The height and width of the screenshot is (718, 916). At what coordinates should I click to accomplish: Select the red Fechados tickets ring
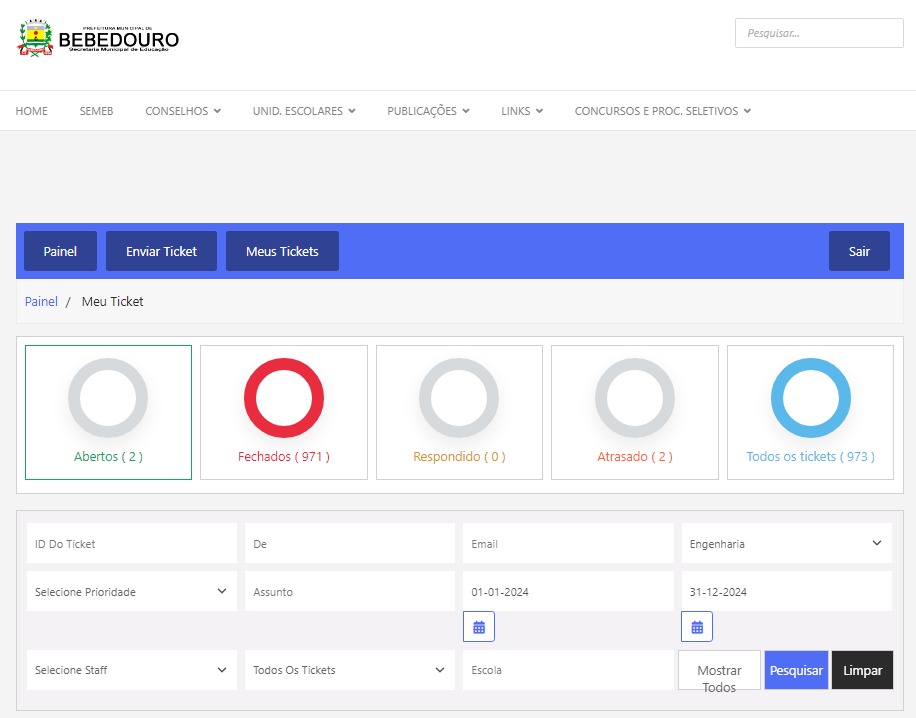[284, 398]
